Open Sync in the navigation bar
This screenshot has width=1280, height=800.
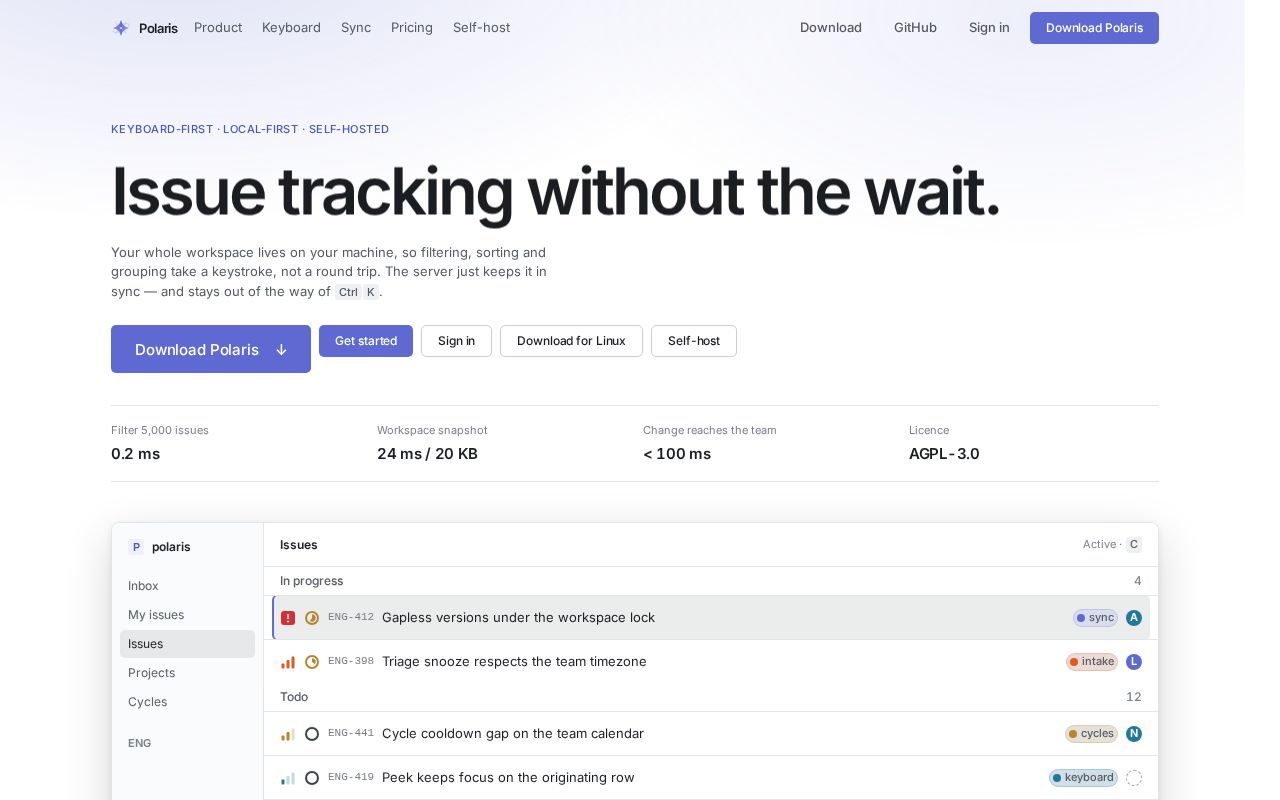point(356,28)
